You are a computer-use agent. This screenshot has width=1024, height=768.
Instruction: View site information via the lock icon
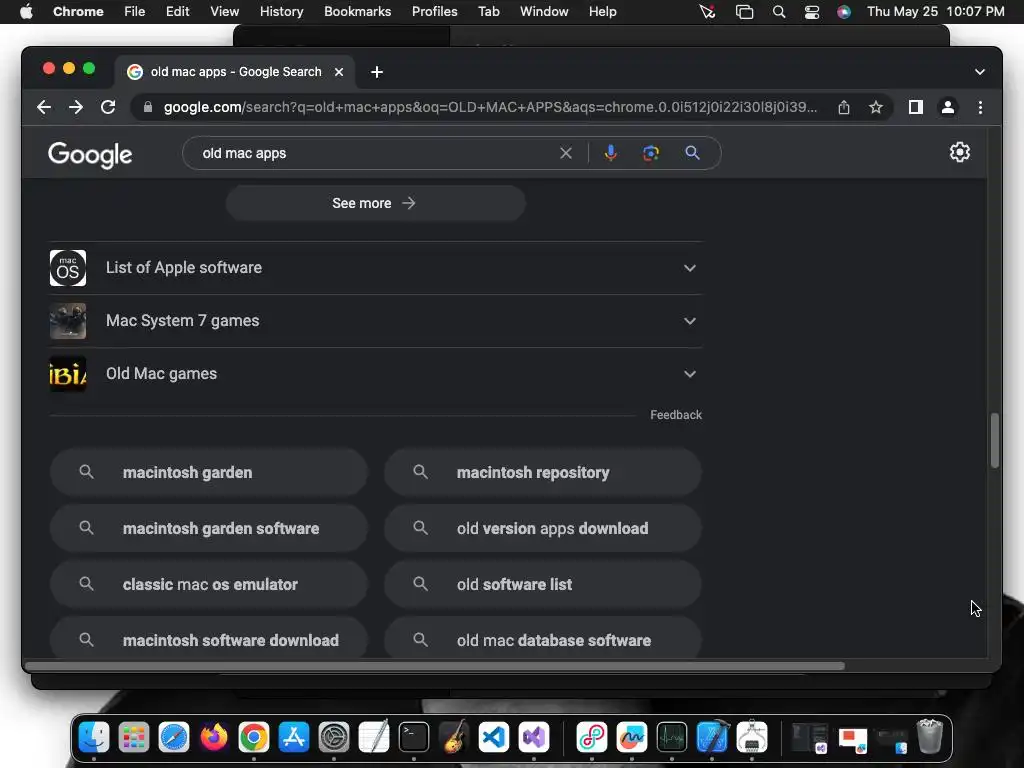[x=148, y=107]
